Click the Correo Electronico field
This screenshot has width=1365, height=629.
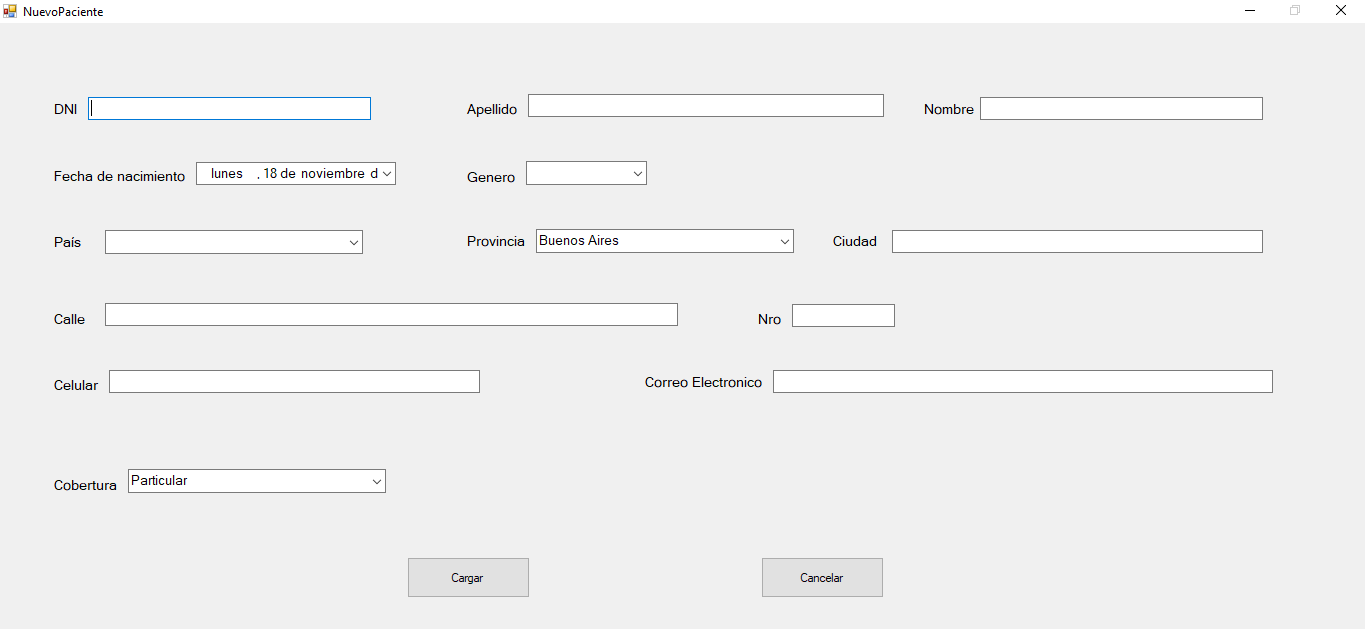(x=1022, y=381)
